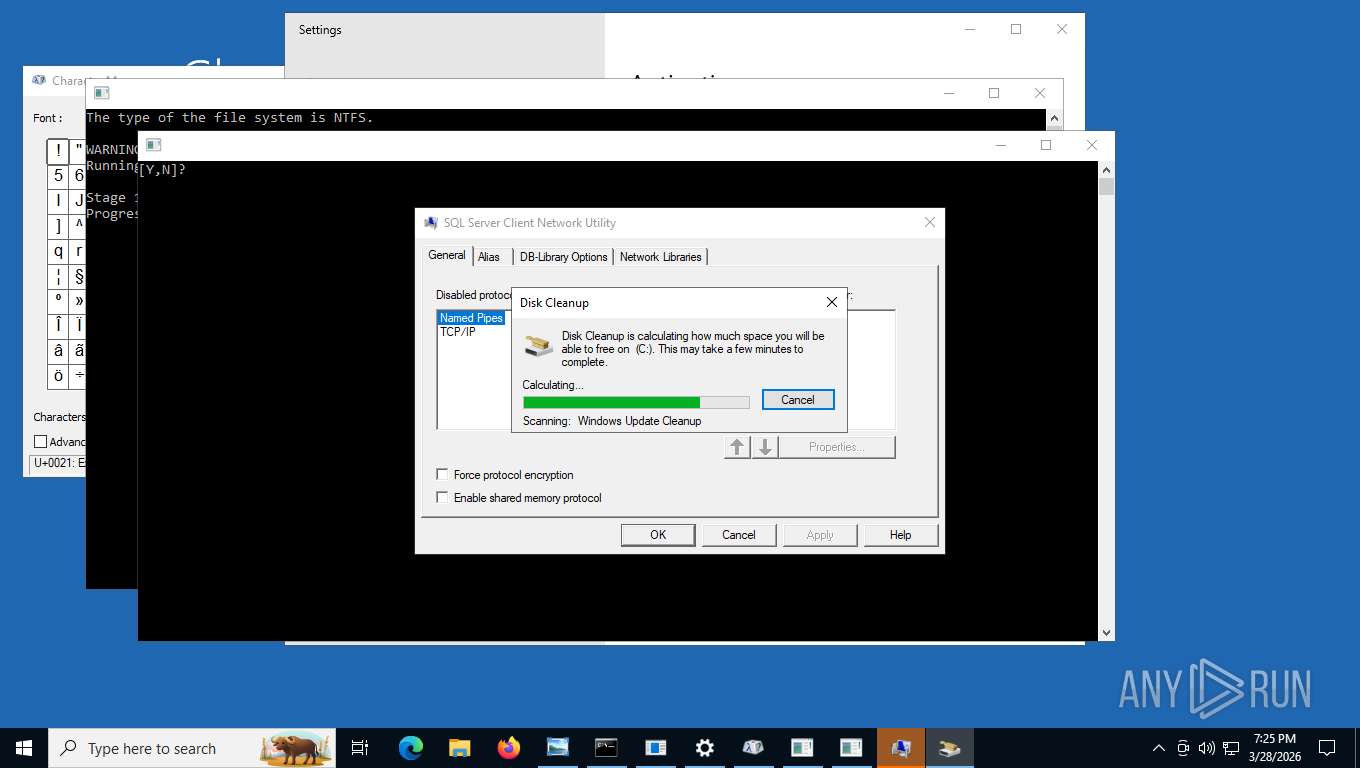The width and height of the screenshot is (1360, 768).
Task: Open File Explorer from the taskbar
Action: pos(459,748)
